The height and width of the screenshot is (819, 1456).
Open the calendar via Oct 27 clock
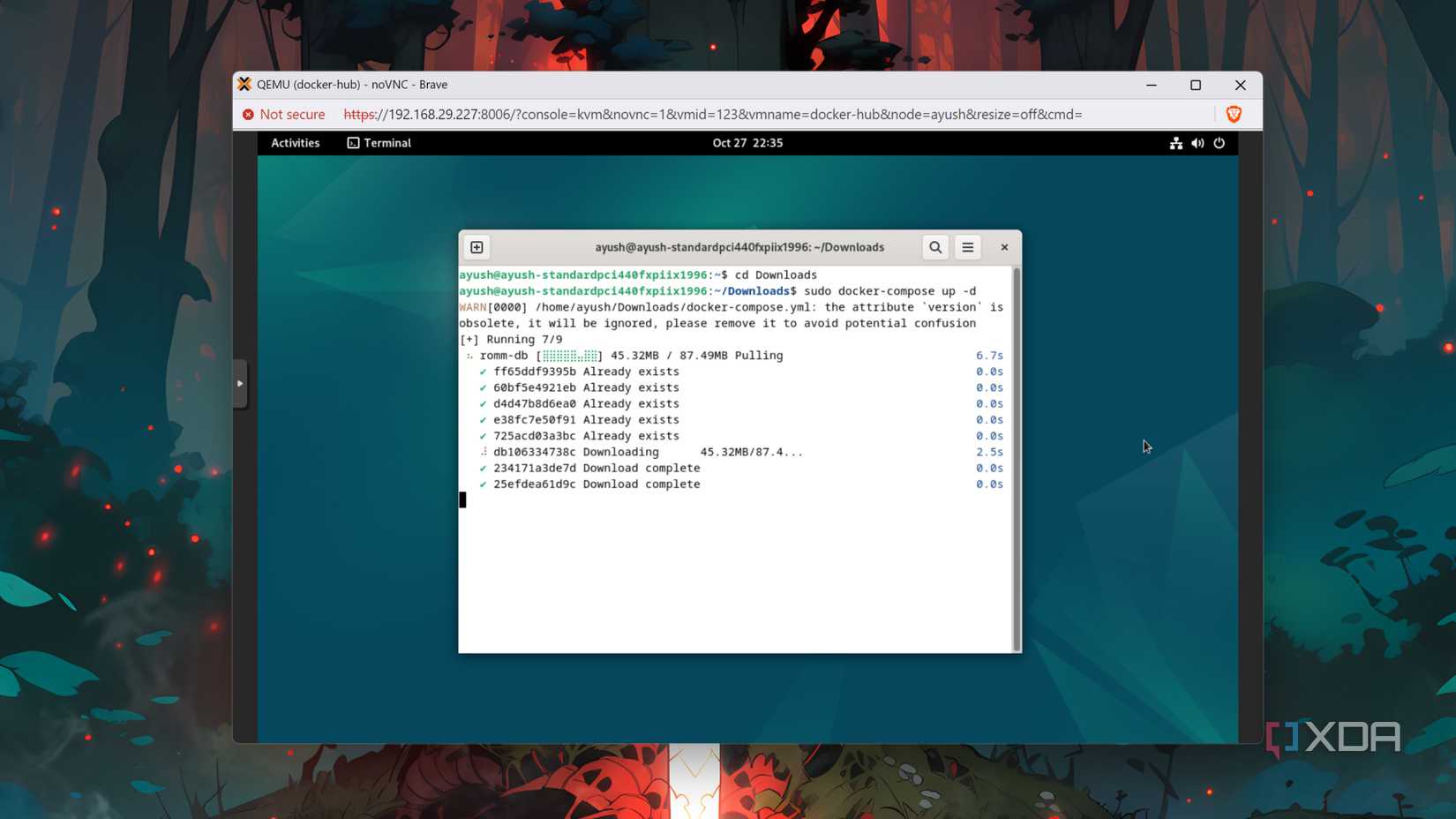click(747, 142)
